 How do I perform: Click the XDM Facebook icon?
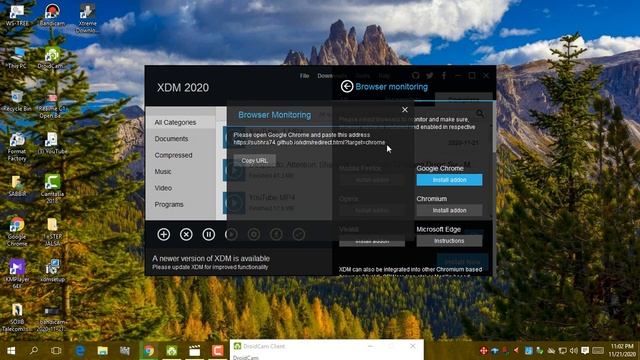[x=444, y=76]
